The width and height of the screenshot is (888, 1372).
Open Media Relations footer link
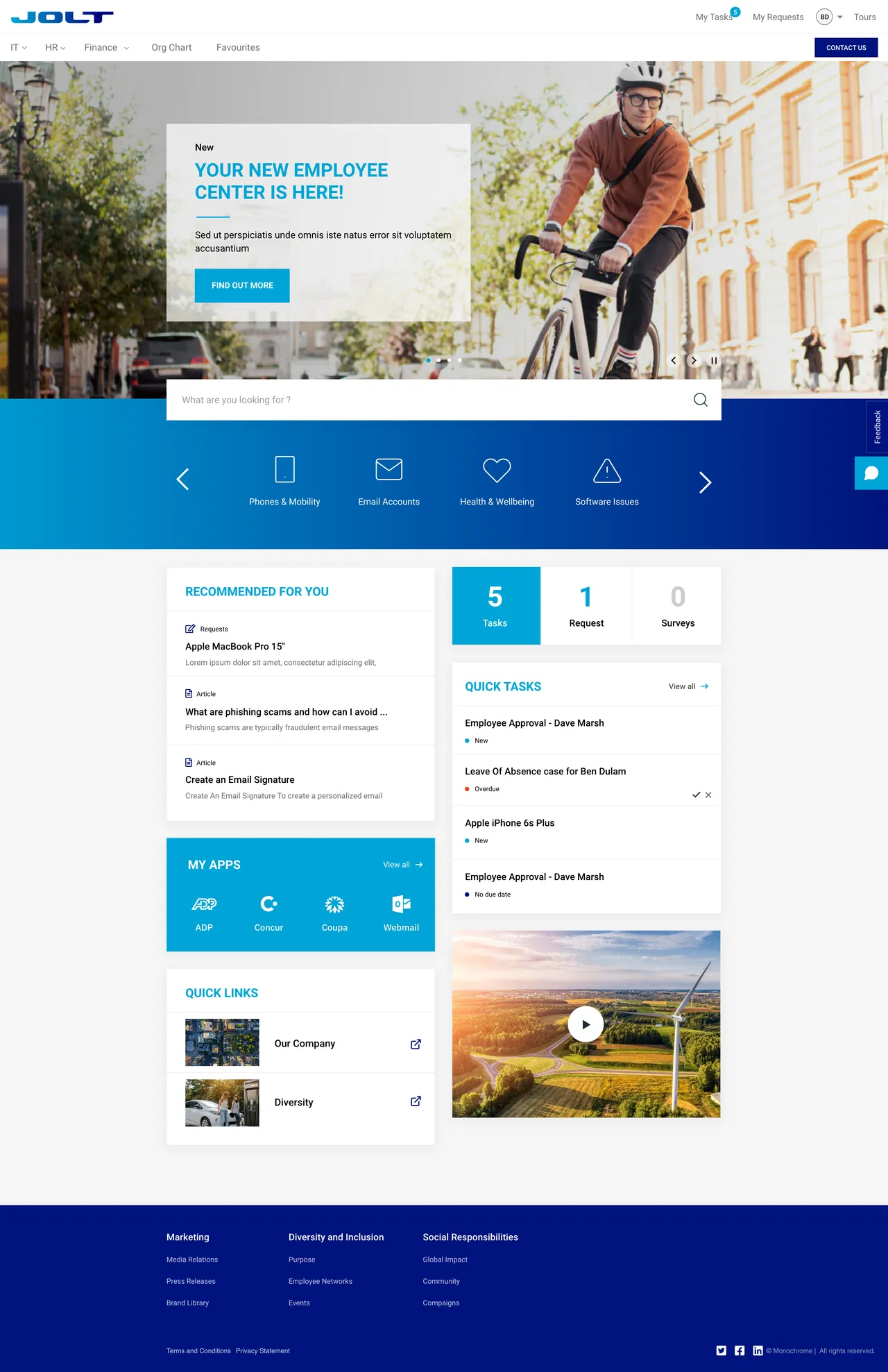coord(192,1260)
